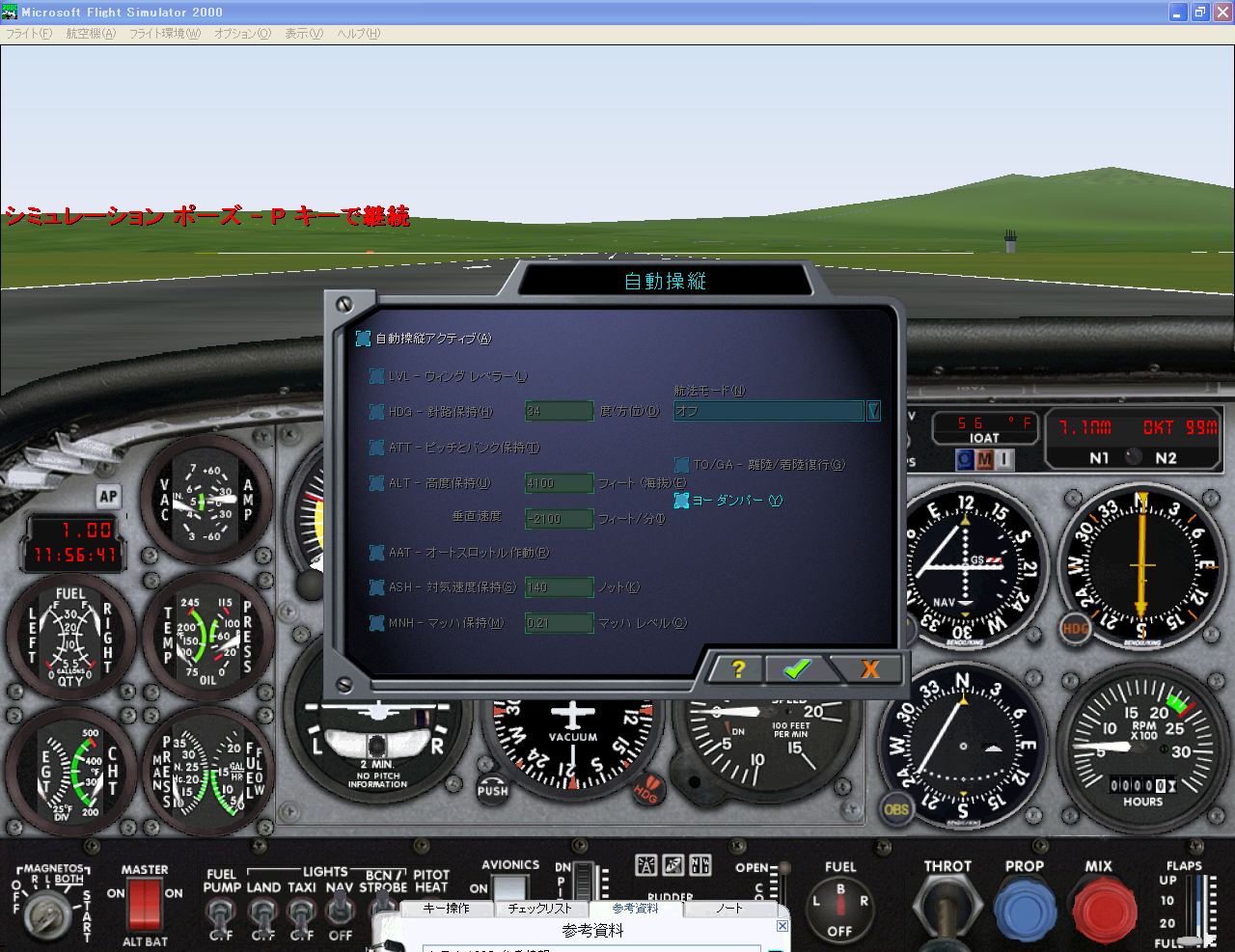Screen dimensions: 1235x952
Task: Click the N1/N2 selector knob
Action: [x=1134, y=457]
